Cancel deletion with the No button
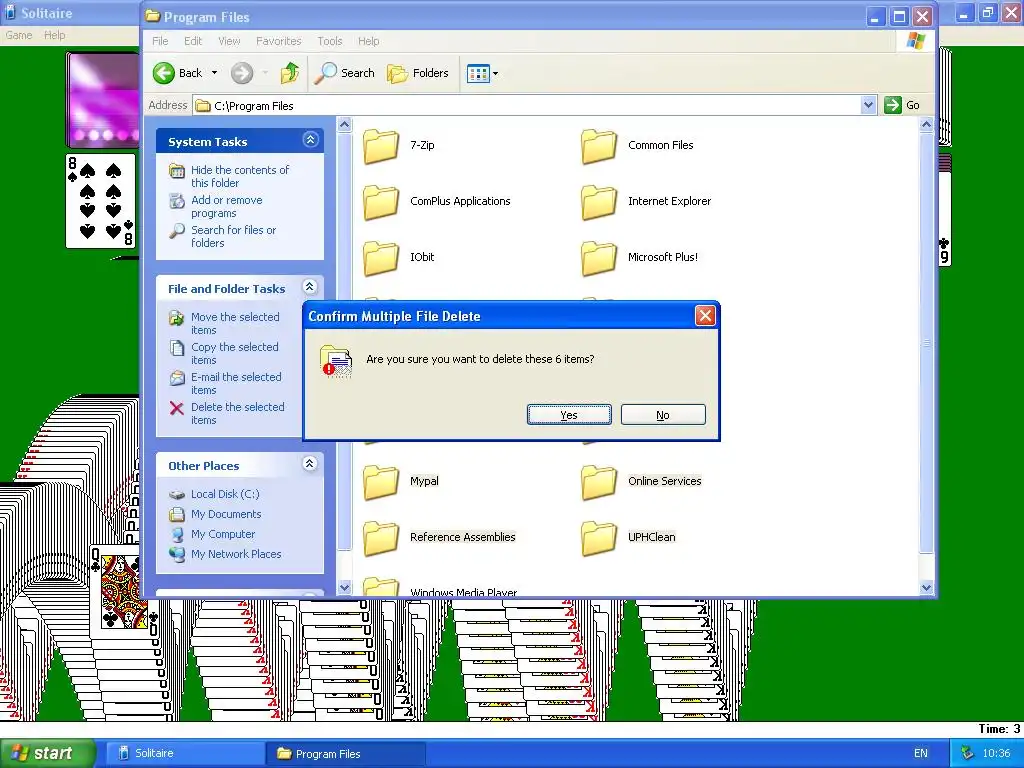 click(663, 415)
